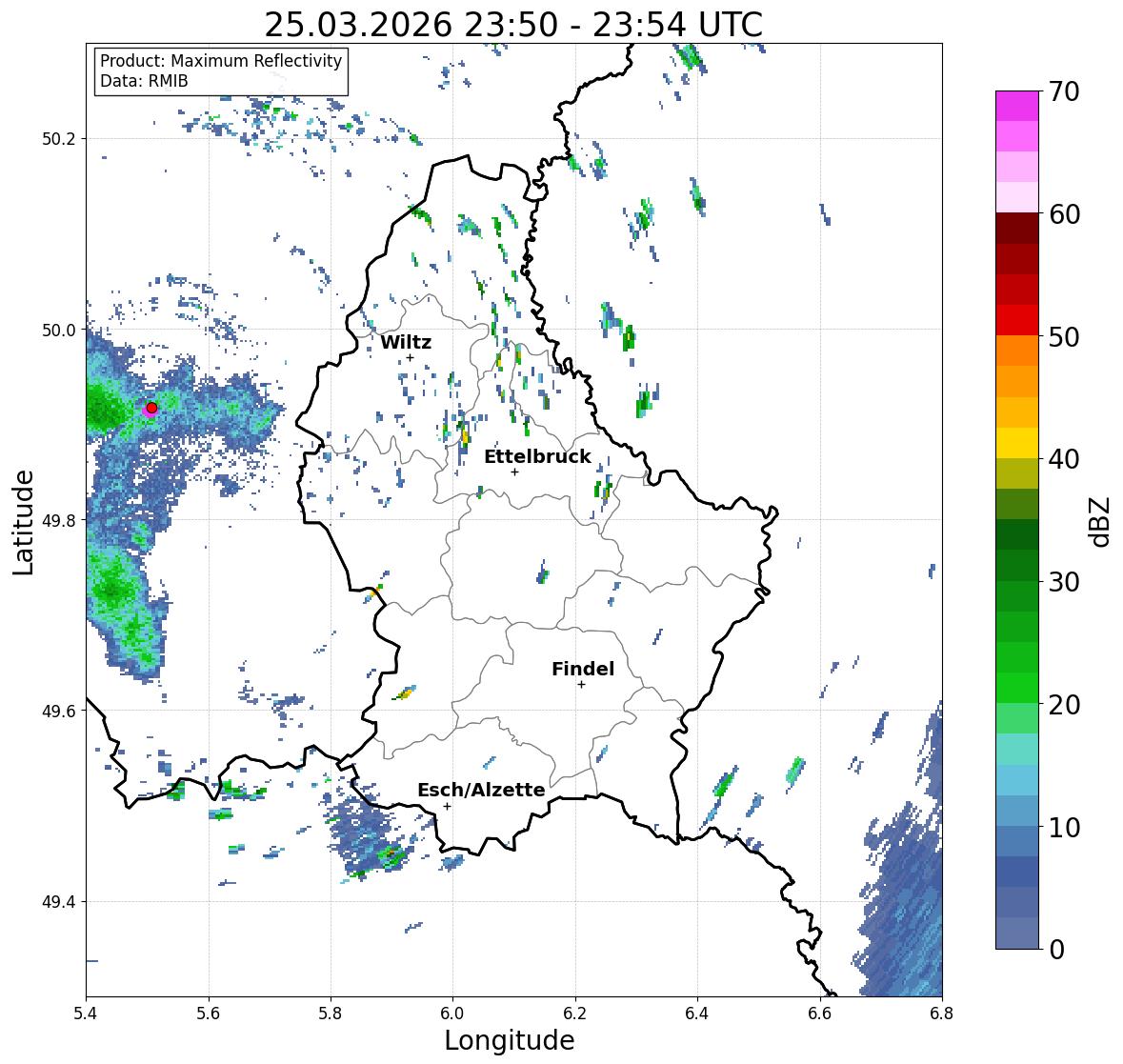Viewport: 1123px width, 1064px height.
Task: Click the cross marker under Ettelbruck
Action: 514,472
